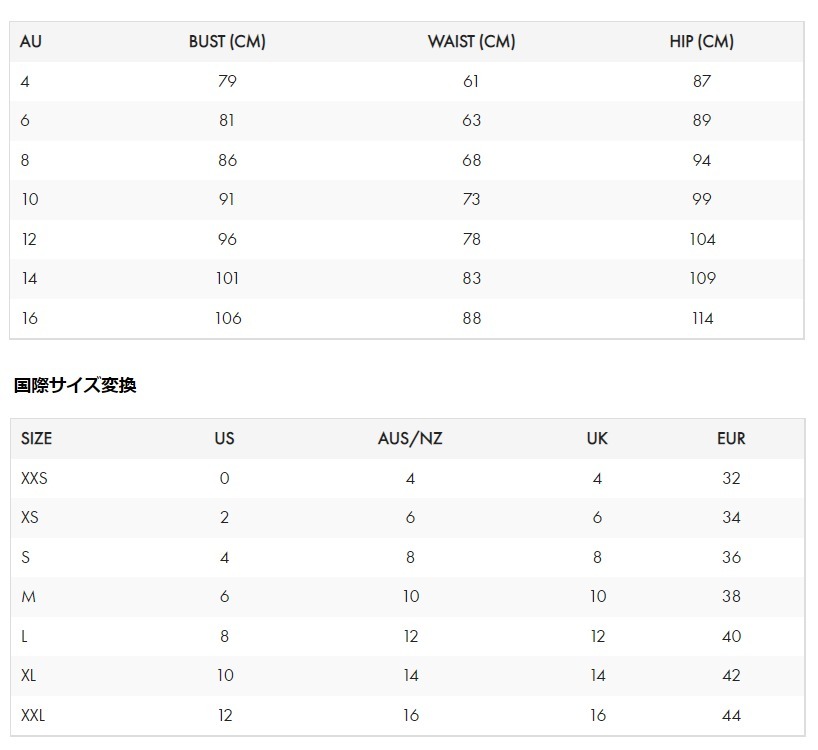
Task: Select bust value 106 in size 16 row
Action: (228, 318)
